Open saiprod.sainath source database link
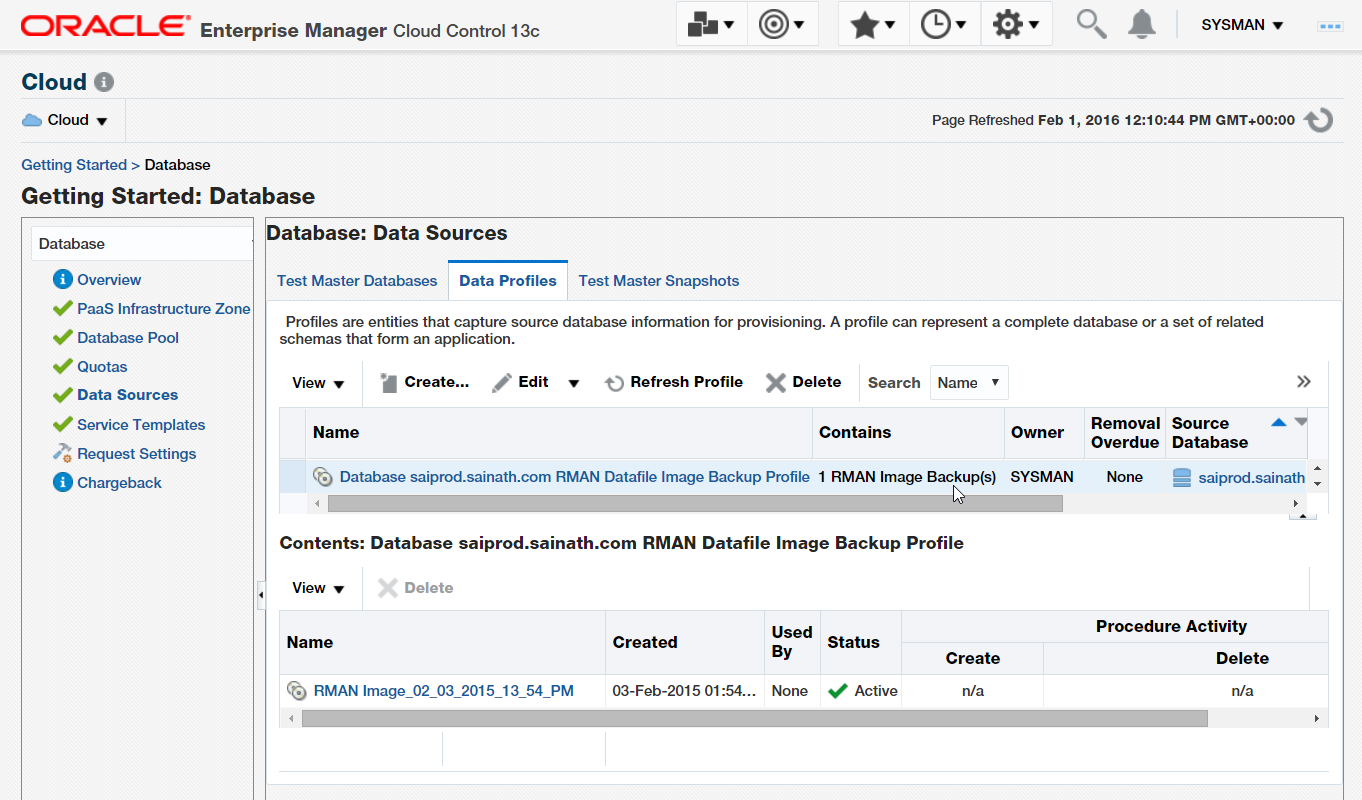The width and height of the screenshot is (1362, 800). click(1252, 478)
